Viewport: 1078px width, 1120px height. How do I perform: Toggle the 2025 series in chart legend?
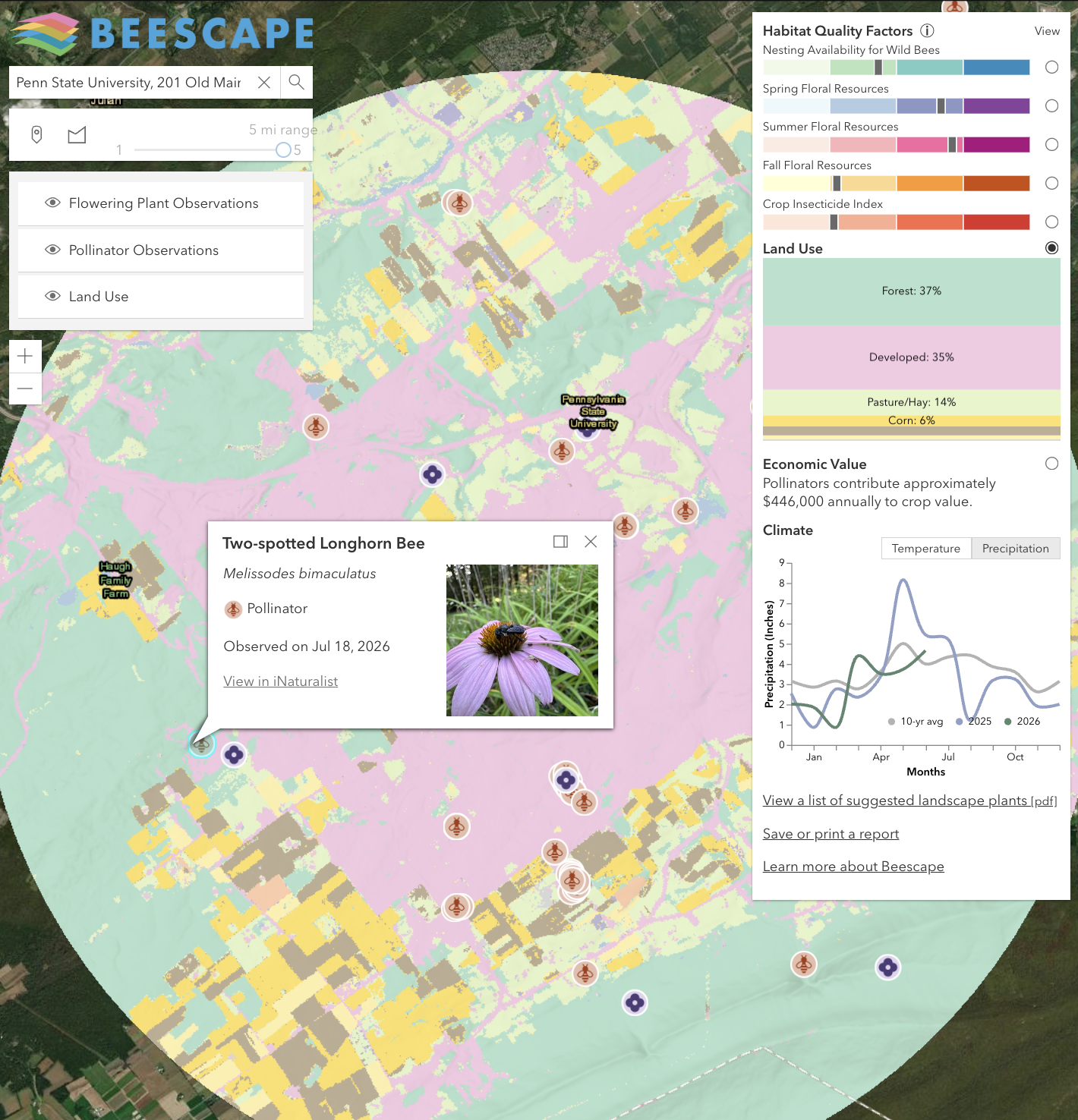[974, 722]
